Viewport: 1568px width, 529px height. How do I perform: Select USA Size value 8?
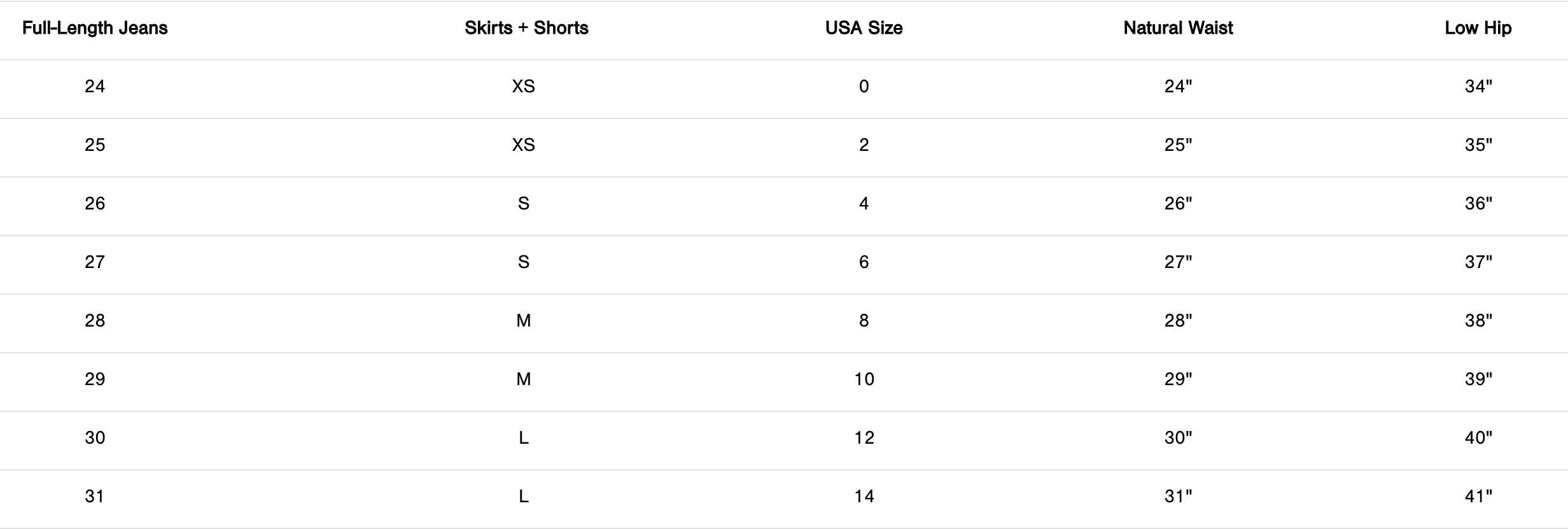pos(864,321)
